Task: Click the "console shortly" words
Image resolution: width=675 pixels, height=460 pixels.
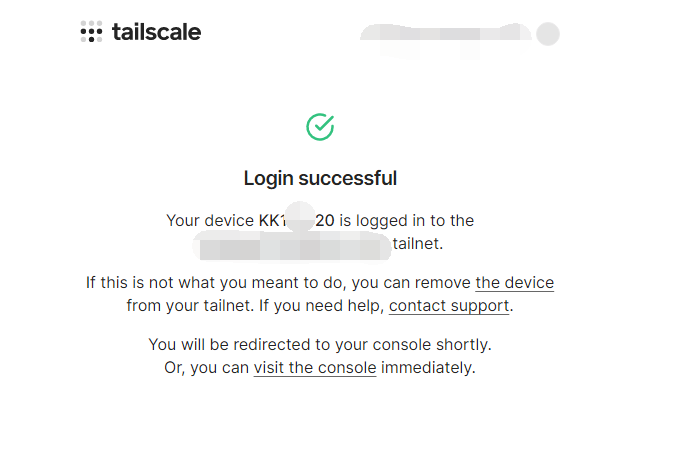Action: pos(432,345)
